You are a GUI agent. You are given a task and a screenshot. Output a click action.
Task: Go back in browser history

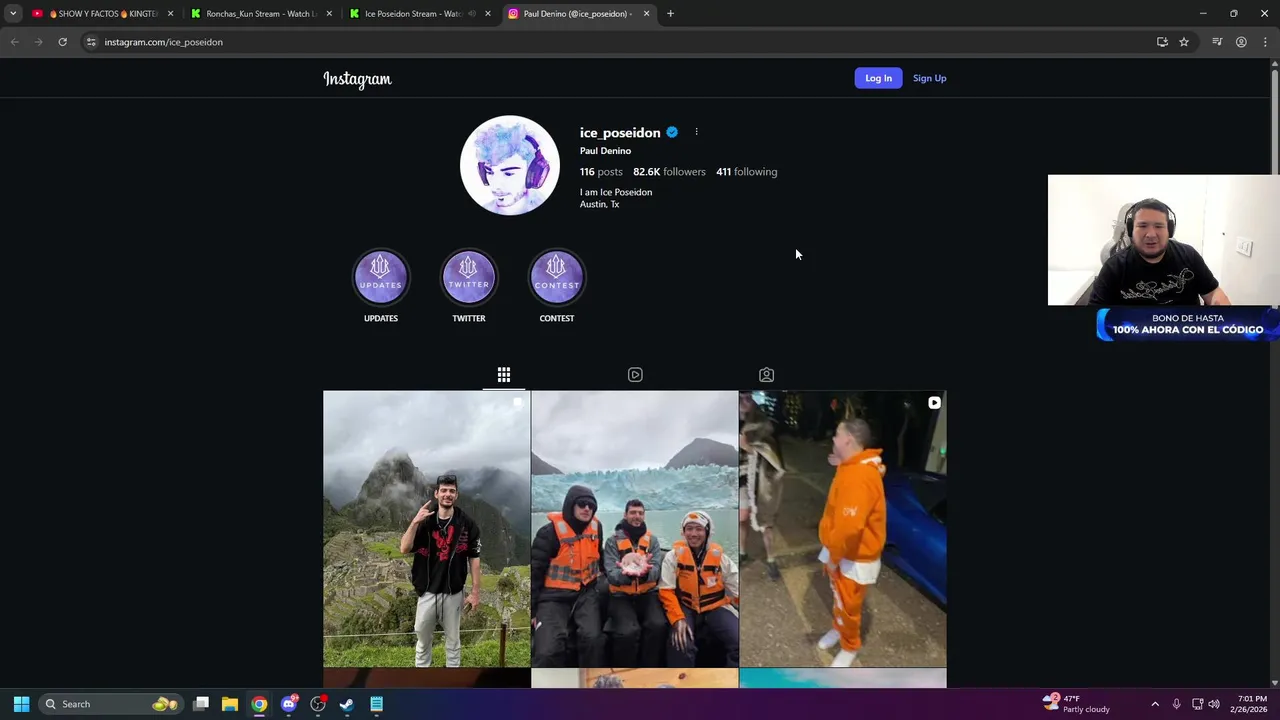point(14,42)
